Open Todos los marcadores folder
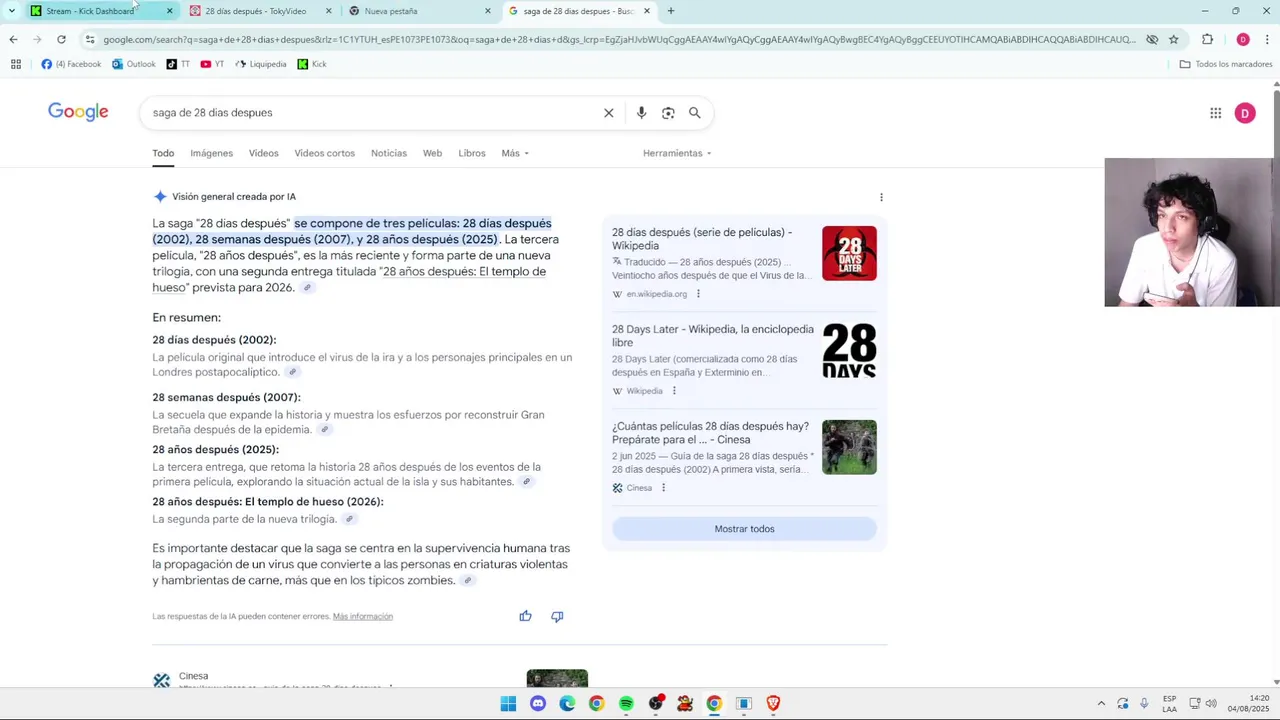Image resolution: width=1280 pixels, height=720 pixels. 1226,64
